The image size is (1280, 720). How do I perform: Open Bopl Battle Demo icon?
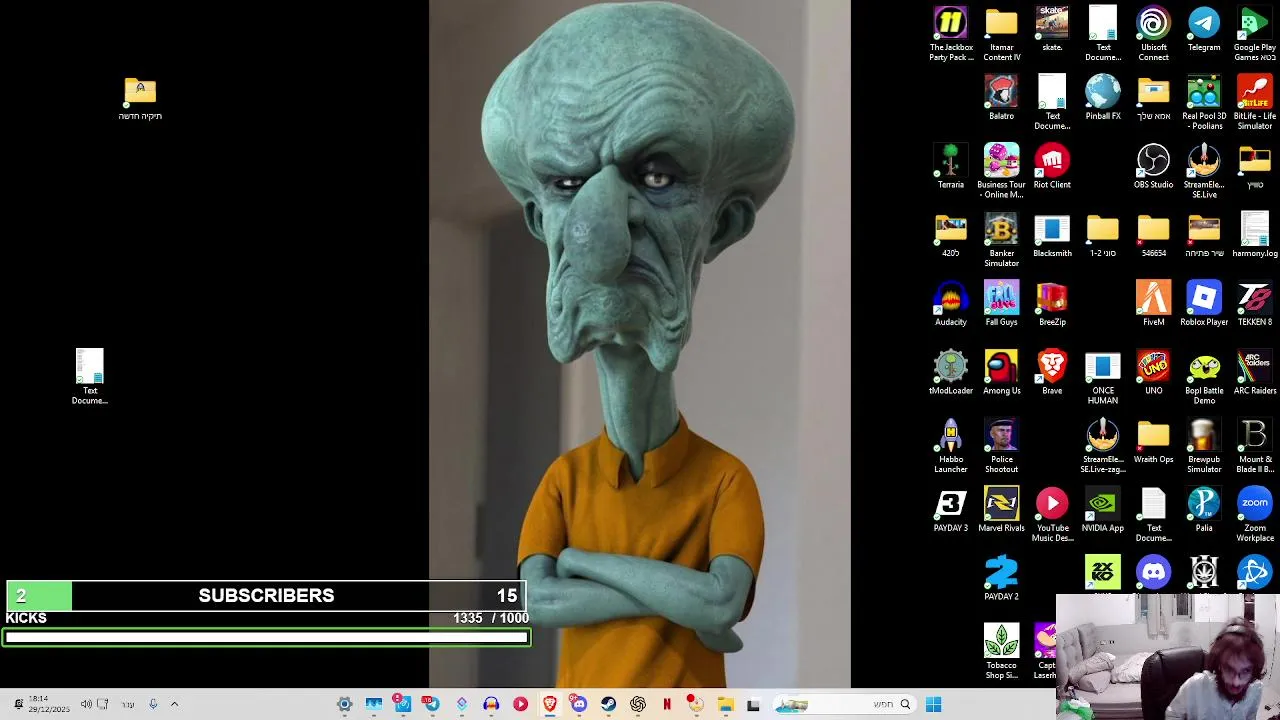click(x=1204, y=378)
